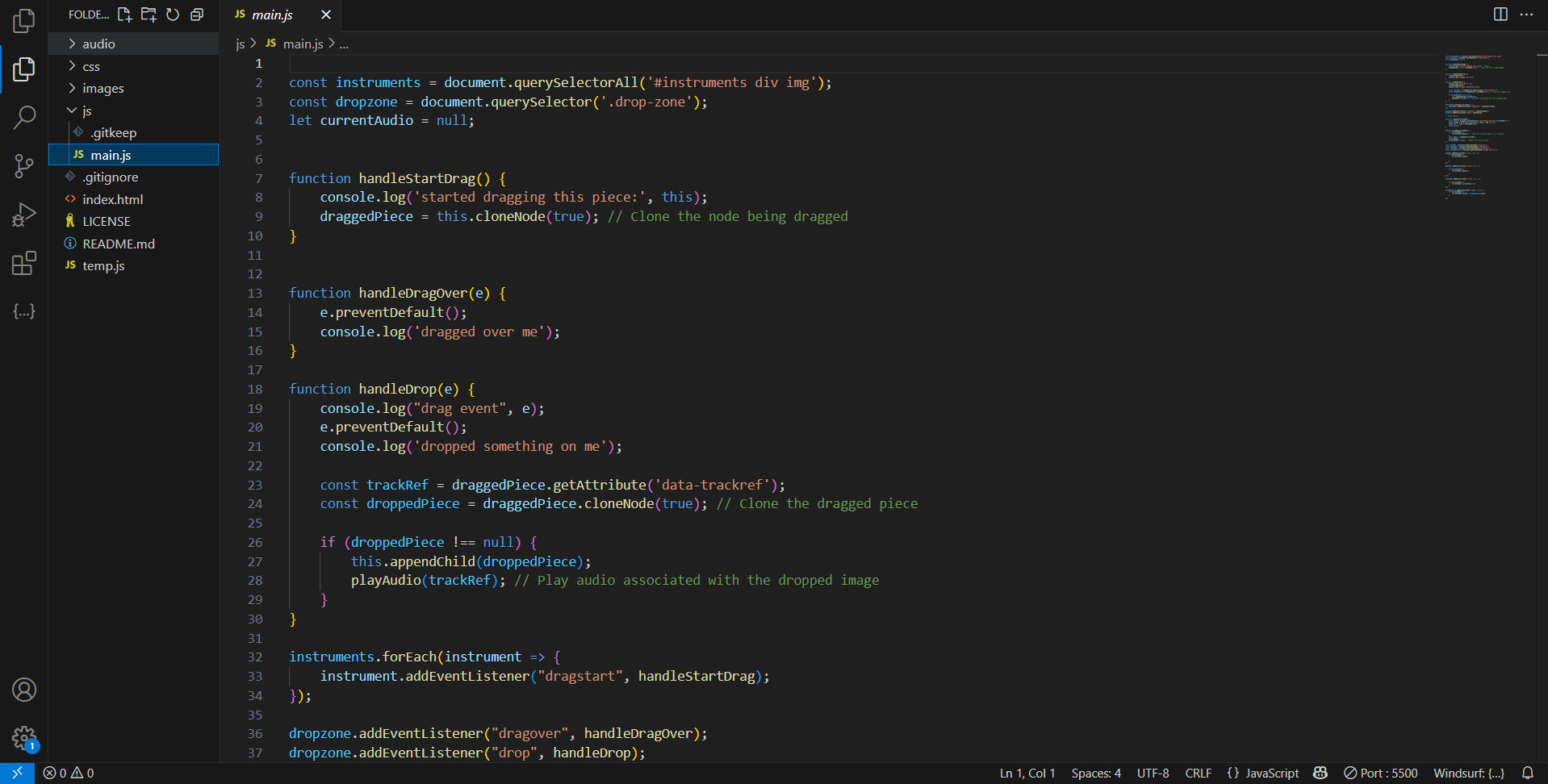Screen dimensions: 1548x784
Task: Collapse all folders in explorer
Action: [x=197, y=15]
